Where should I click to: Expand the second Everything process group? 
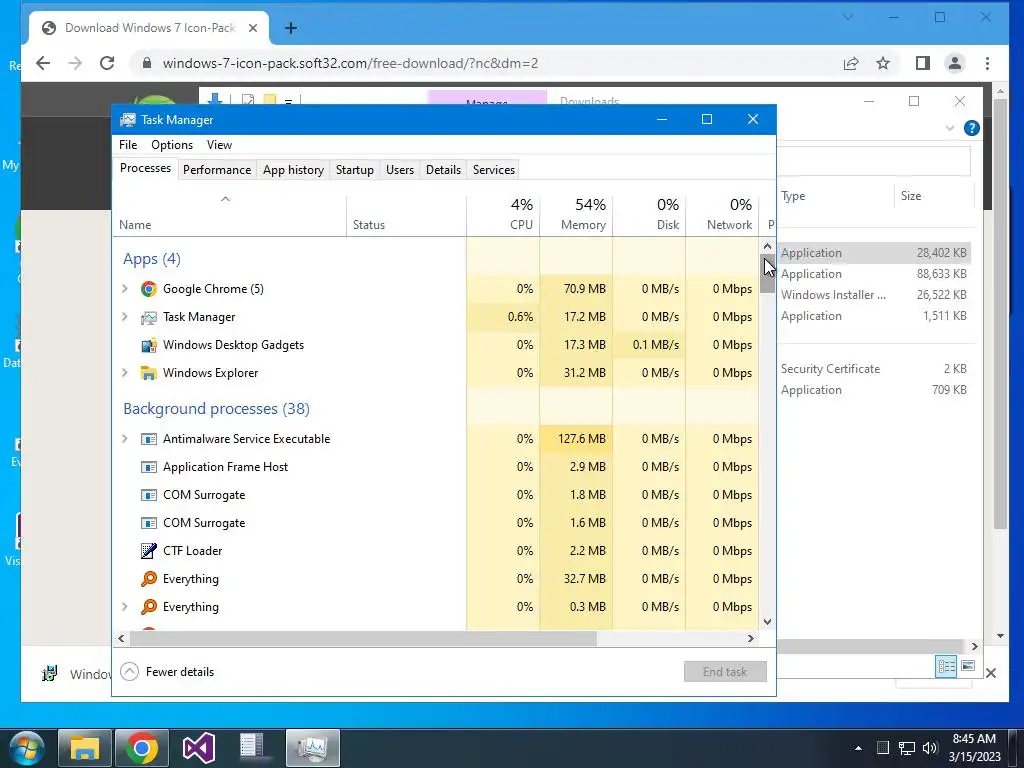click(125, 607)
